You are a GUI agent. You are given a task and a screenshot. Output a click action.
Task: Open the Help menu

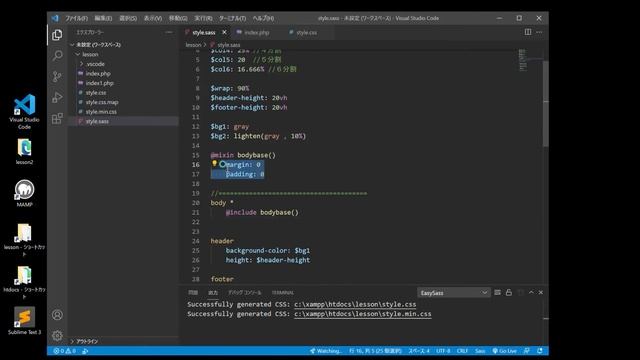(x=263, y=18)
